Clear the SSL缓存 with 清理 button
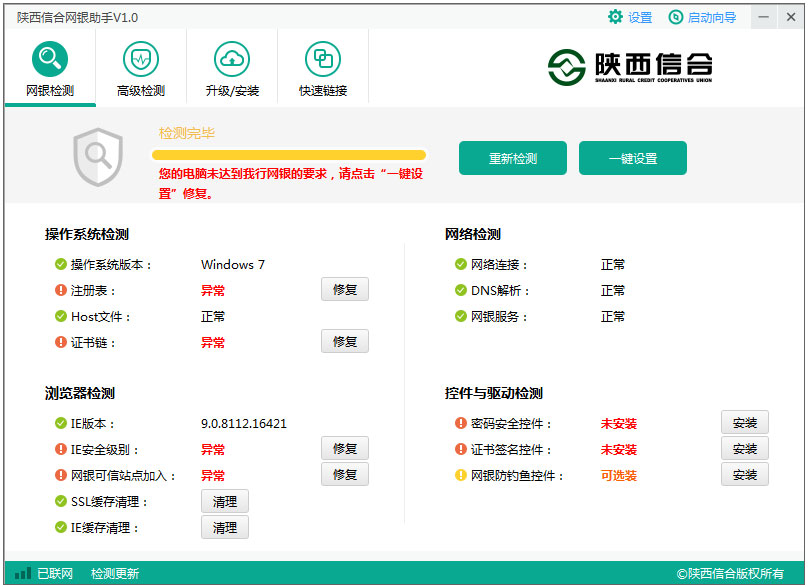The width and height of the screenshot is (810, 587). tap(225, 502)
